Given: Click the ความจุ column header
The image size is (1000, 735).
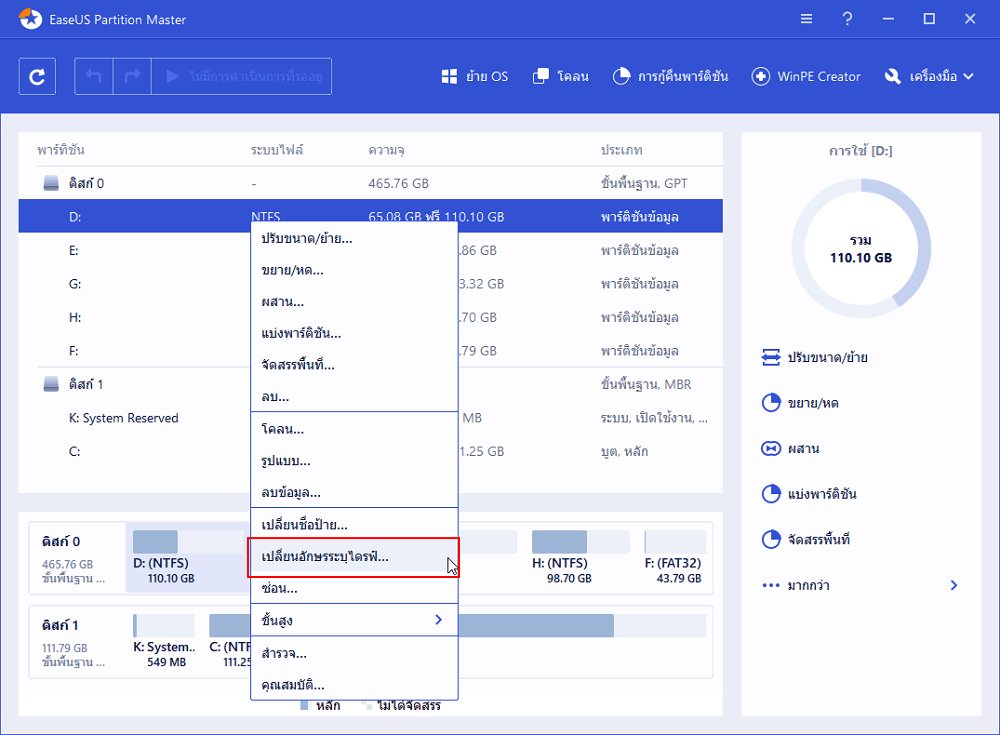Looking at the screenshot, I should coord(386,151).
